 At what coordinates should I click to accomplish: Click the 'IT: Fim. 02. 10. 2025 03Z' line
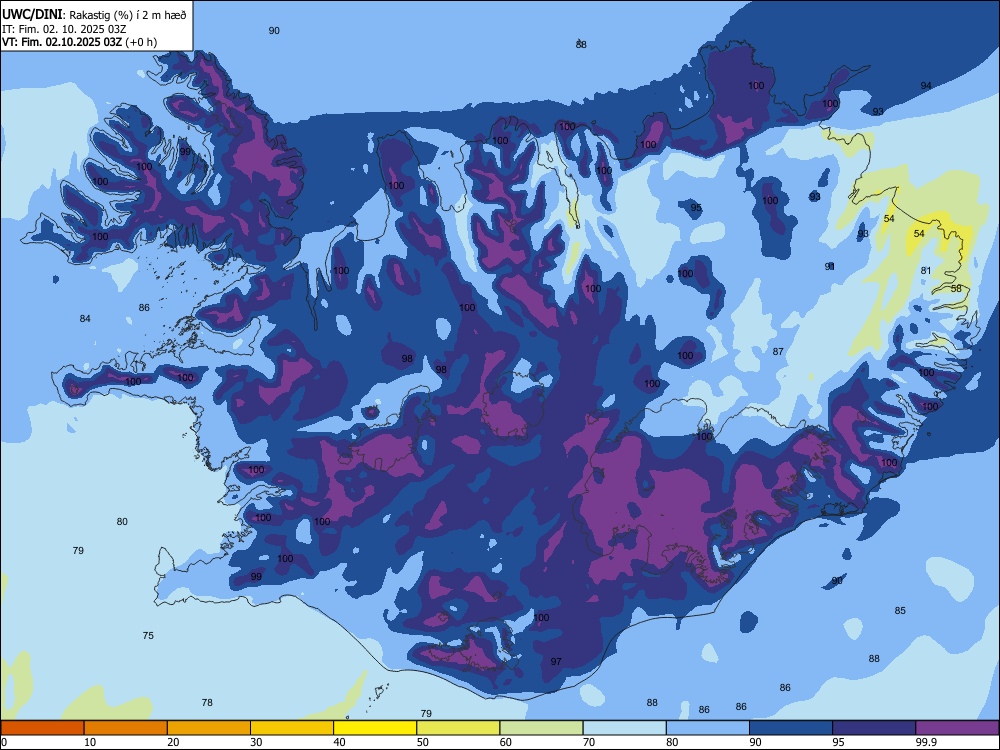pos(64,29)
